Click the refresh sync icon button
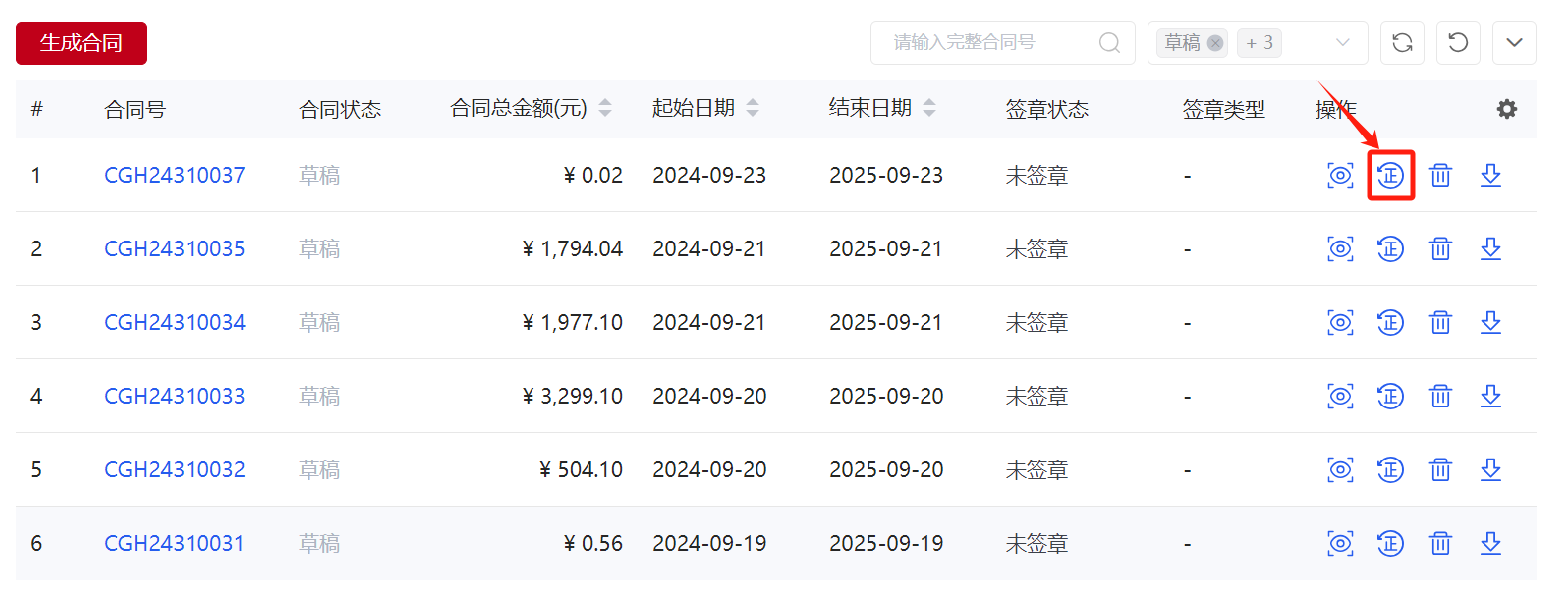1568x595 pixels. tap(1402, 43)
